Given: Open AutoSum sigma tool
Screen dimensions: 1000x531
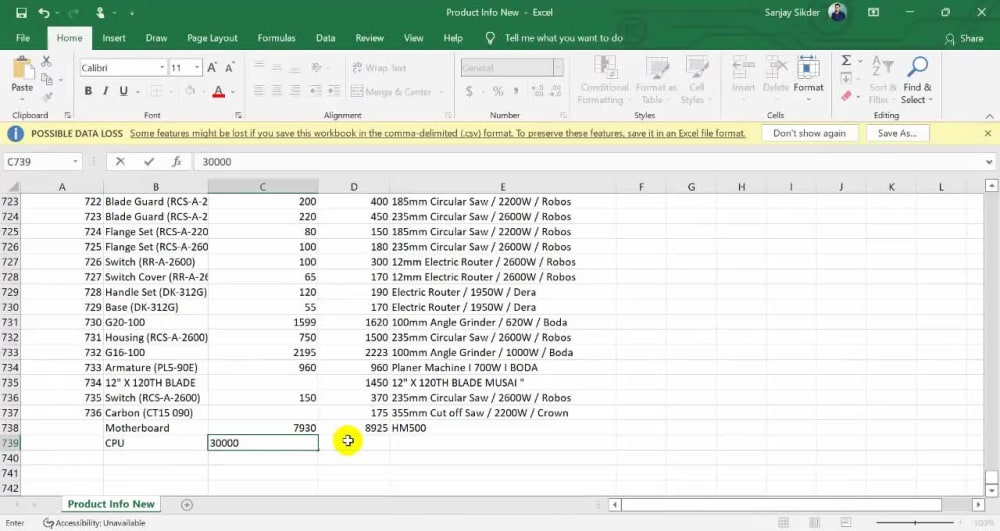Looking at the screenshot, I should pyautogui.click(x=846, y=61).
